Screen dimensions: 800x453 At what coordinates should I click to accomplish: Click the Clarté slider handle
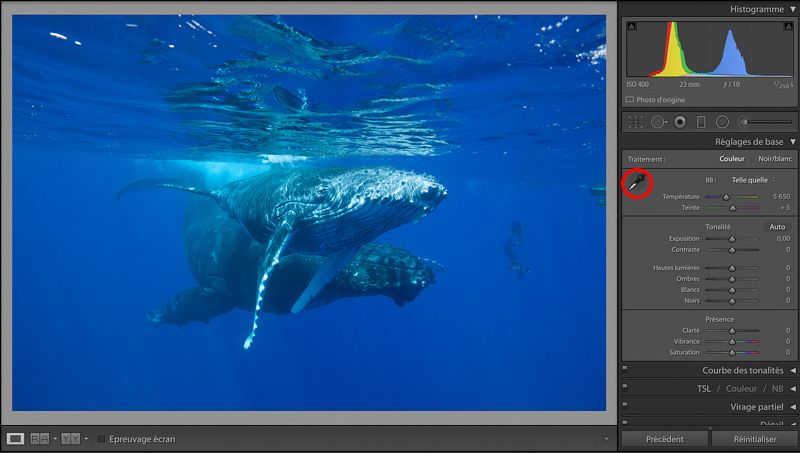(732, 331)
